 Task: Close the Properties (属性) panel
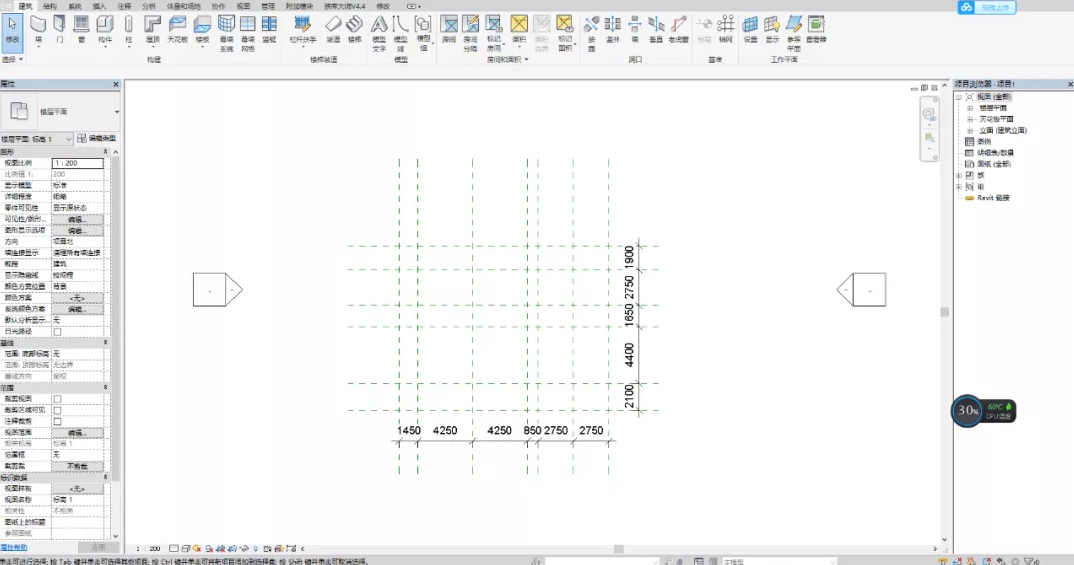point(115,84)
